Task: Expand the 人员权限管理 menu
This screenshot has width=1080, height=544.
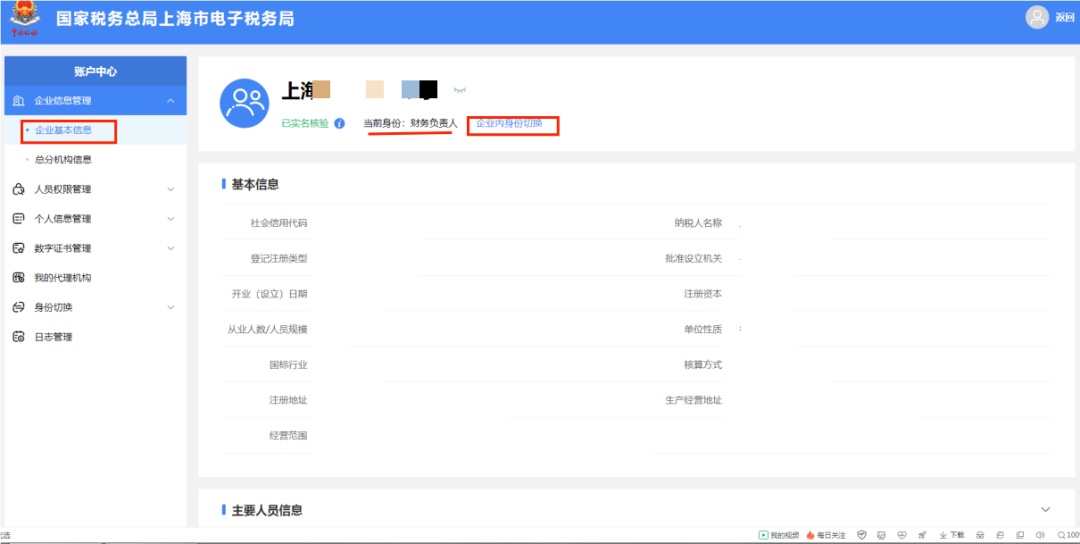Action: 170,189
